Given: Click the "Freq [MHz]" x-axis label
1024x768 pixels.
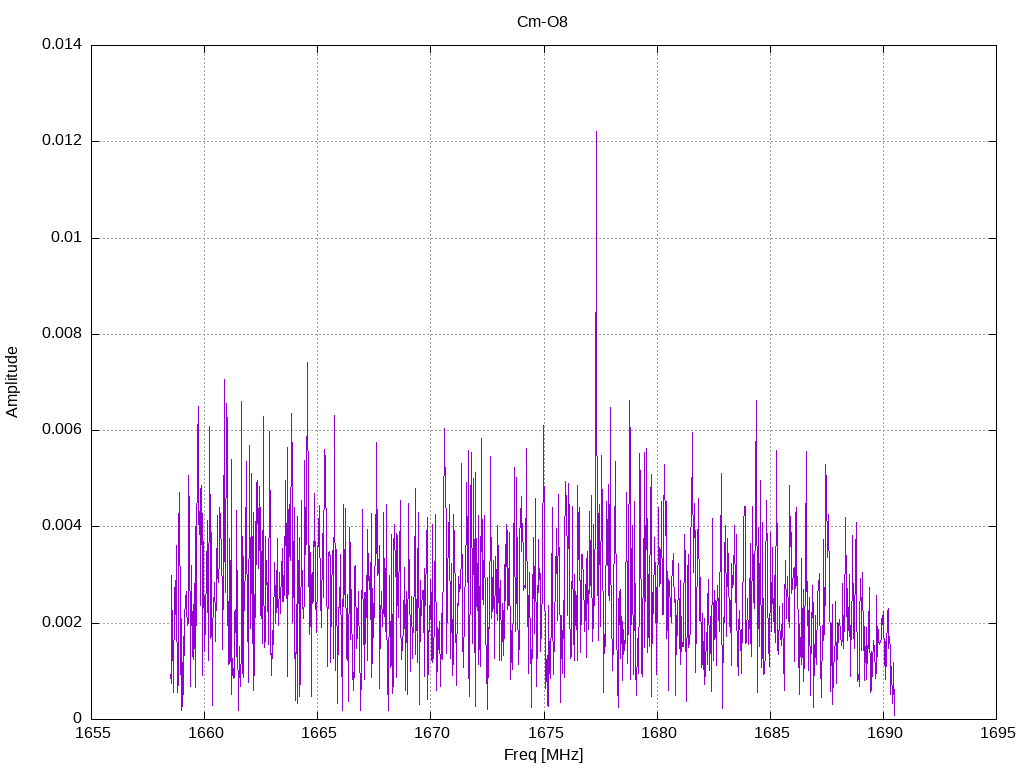Looking at the screenshot, I should tap(543, 754).
